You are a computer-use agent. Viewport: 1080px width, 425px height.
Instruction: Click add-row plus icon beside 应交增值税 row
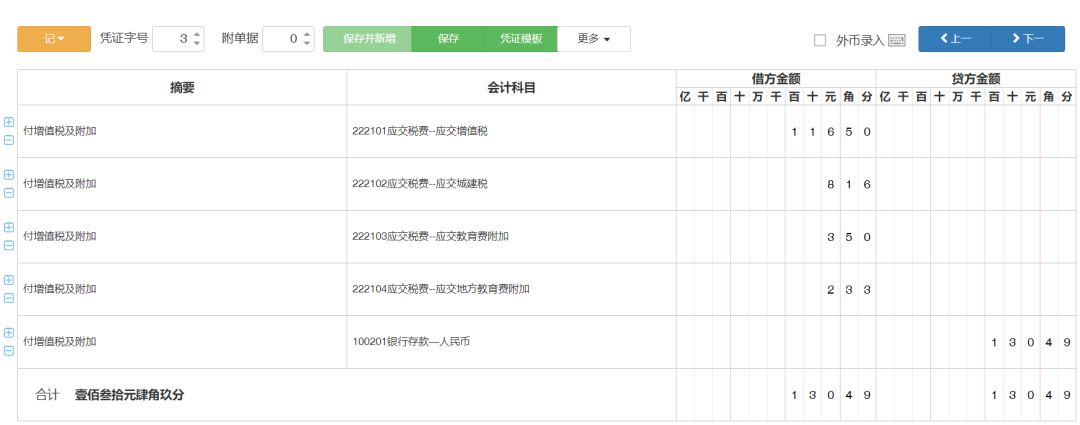point(9,122)
